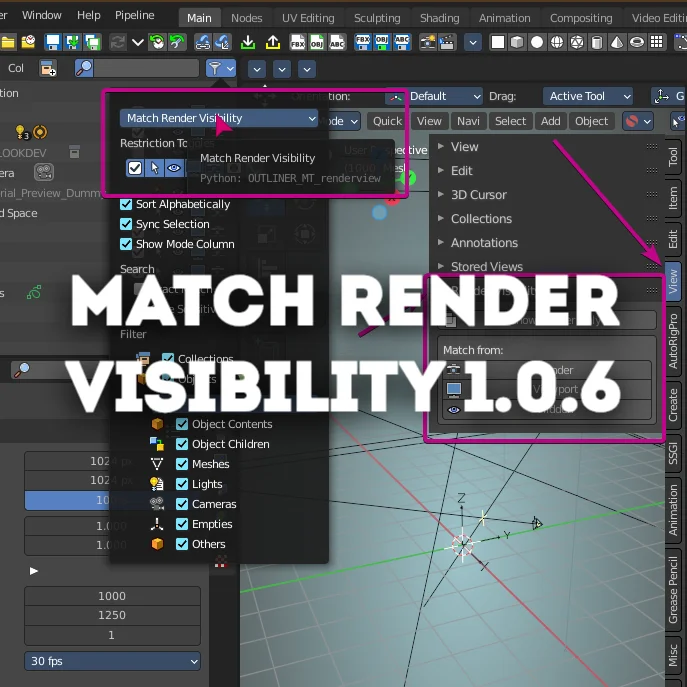Switch to the Sculpting workspace tab
Viewport: 687px width, 687px height.
tap(376, 18)
